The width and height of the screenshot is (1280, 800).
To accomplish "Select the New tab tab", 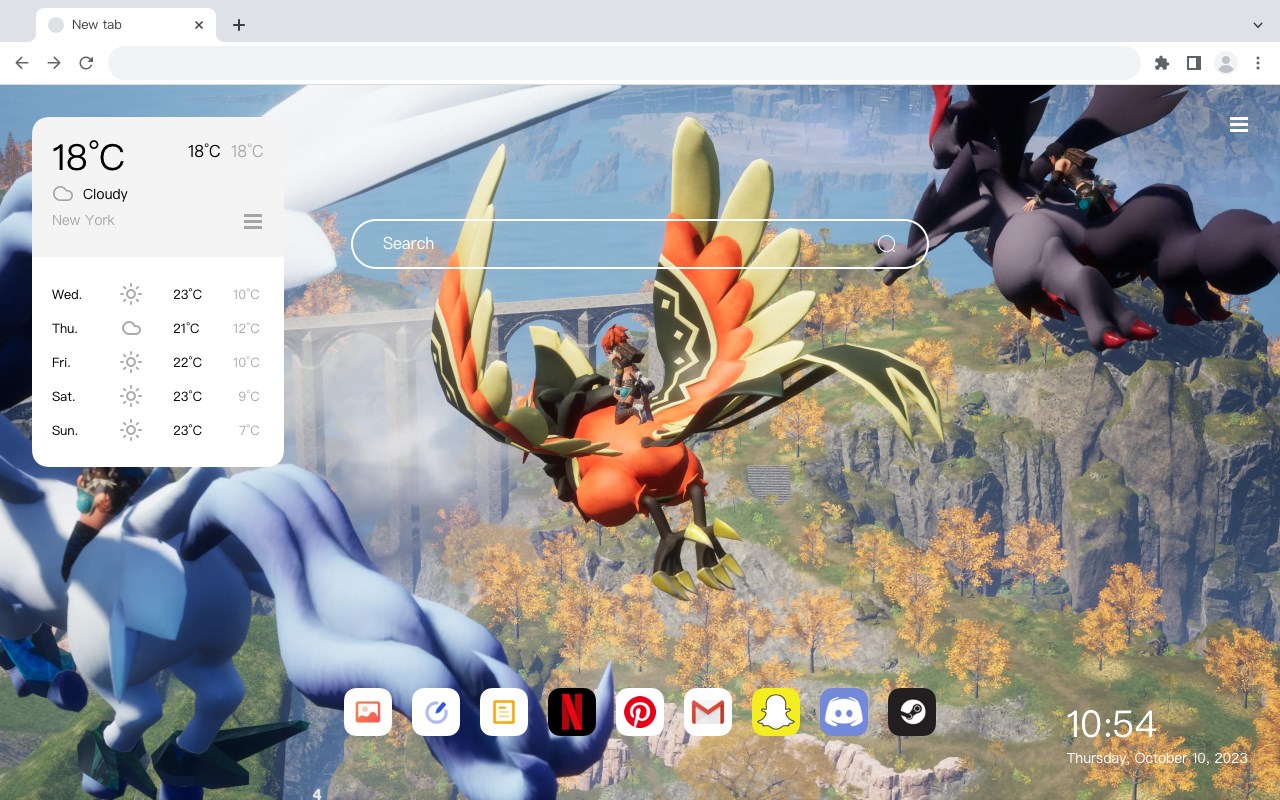I will tap(126, 25).
